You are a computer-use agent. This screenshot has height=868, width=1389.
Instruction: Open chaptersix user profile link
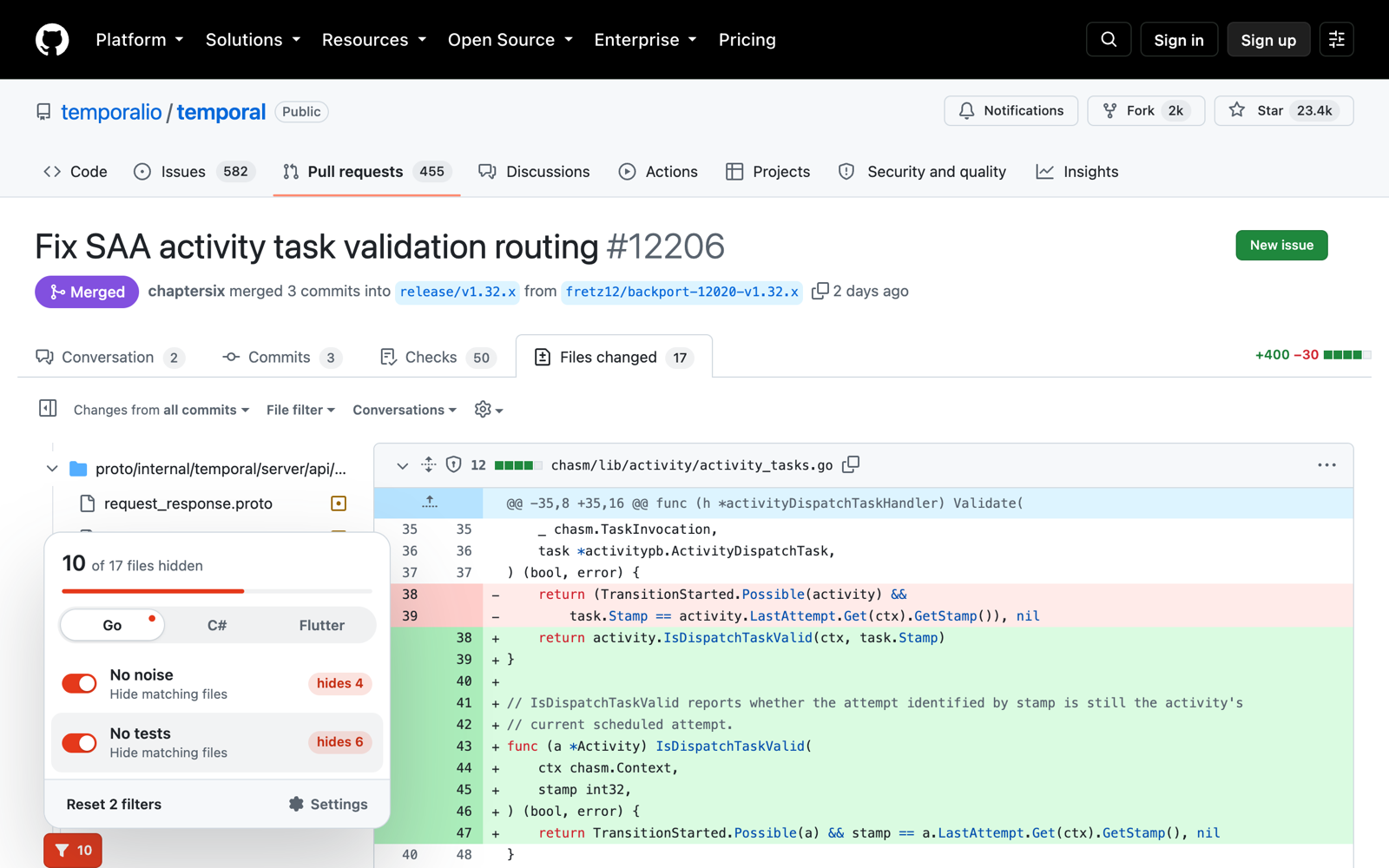187,291
